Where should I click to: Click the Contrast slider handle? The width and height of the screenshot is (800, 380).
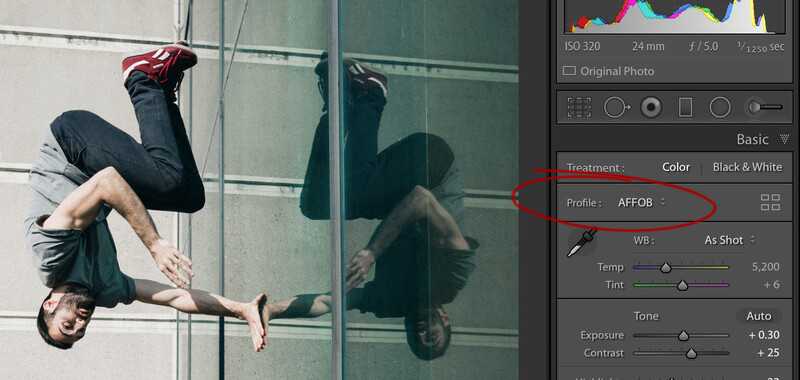[691, 353]
